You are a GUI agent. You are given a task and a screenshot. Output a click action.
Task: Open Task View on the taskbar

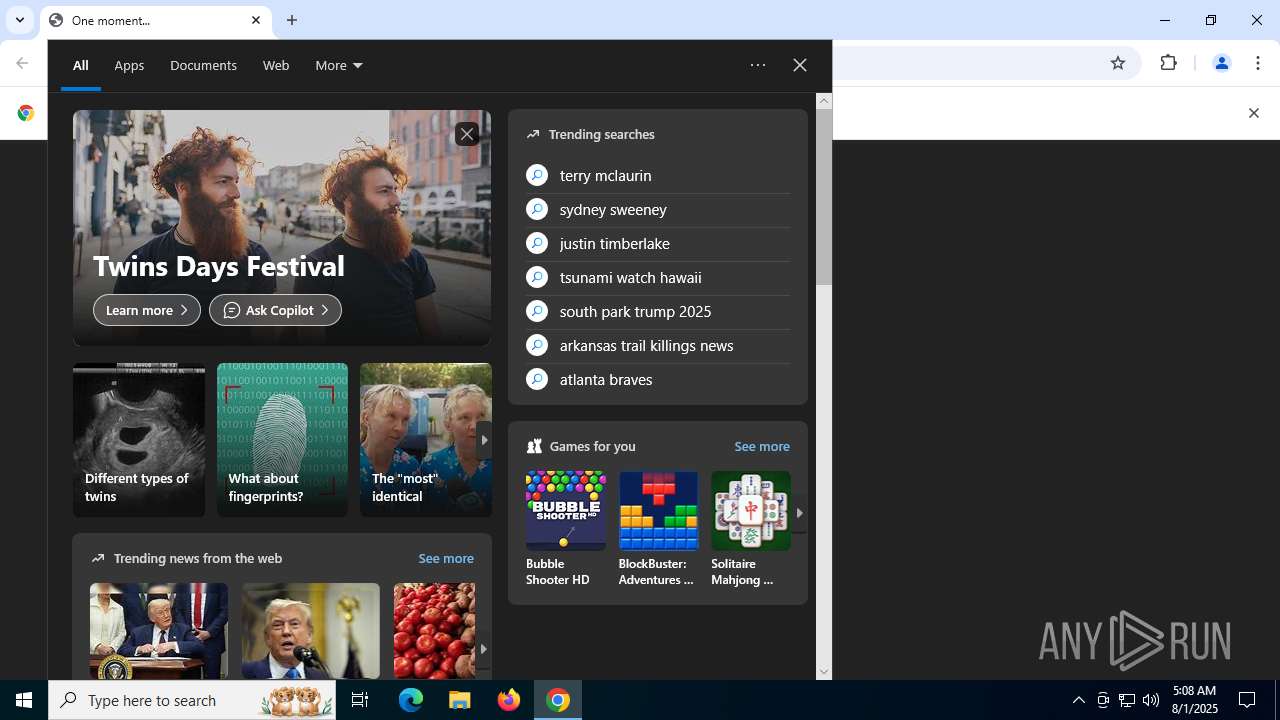pos(360,700)
